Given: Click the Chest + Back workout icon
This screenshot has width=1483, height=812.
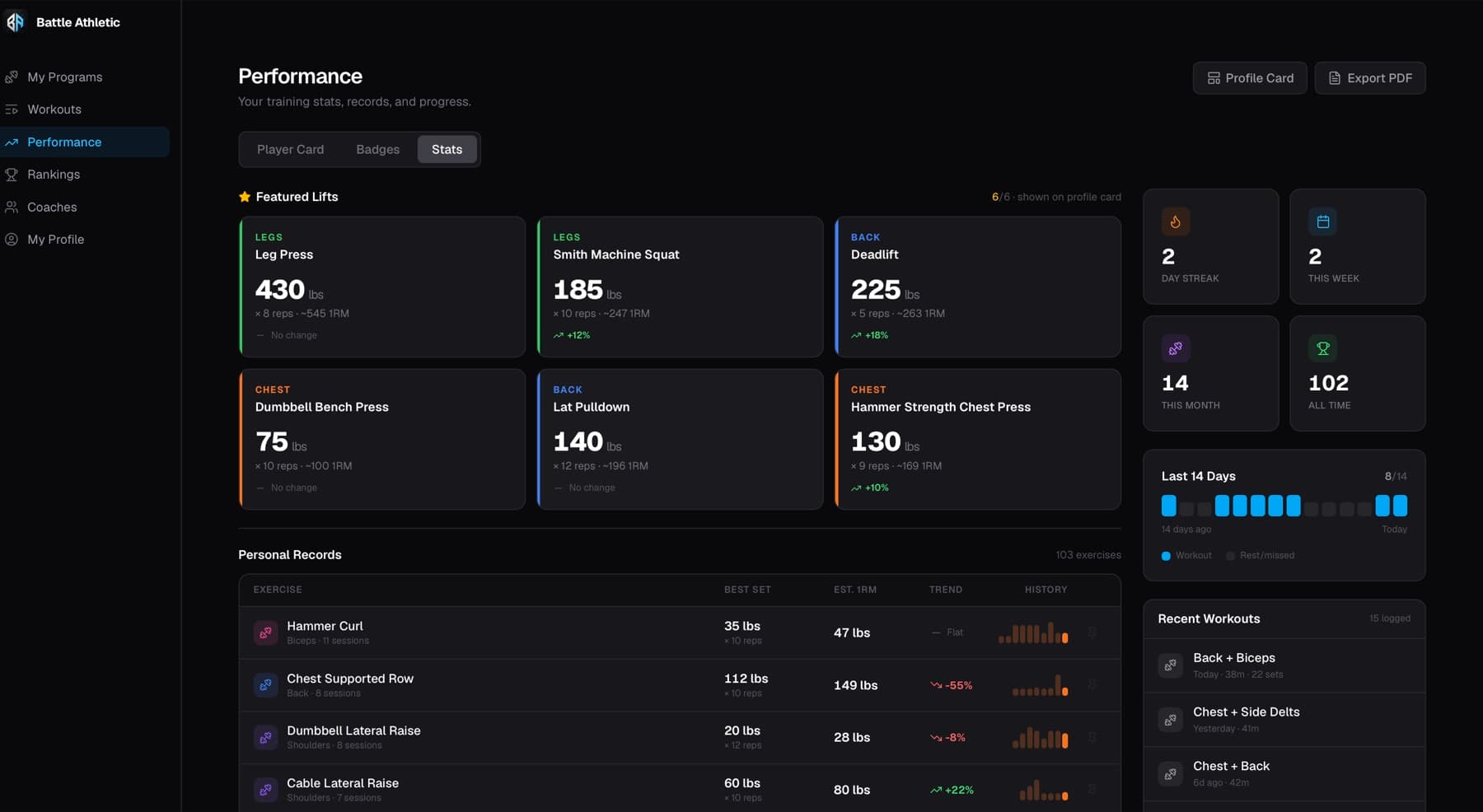Looking at the screenshot, I should click(1170, 774).
